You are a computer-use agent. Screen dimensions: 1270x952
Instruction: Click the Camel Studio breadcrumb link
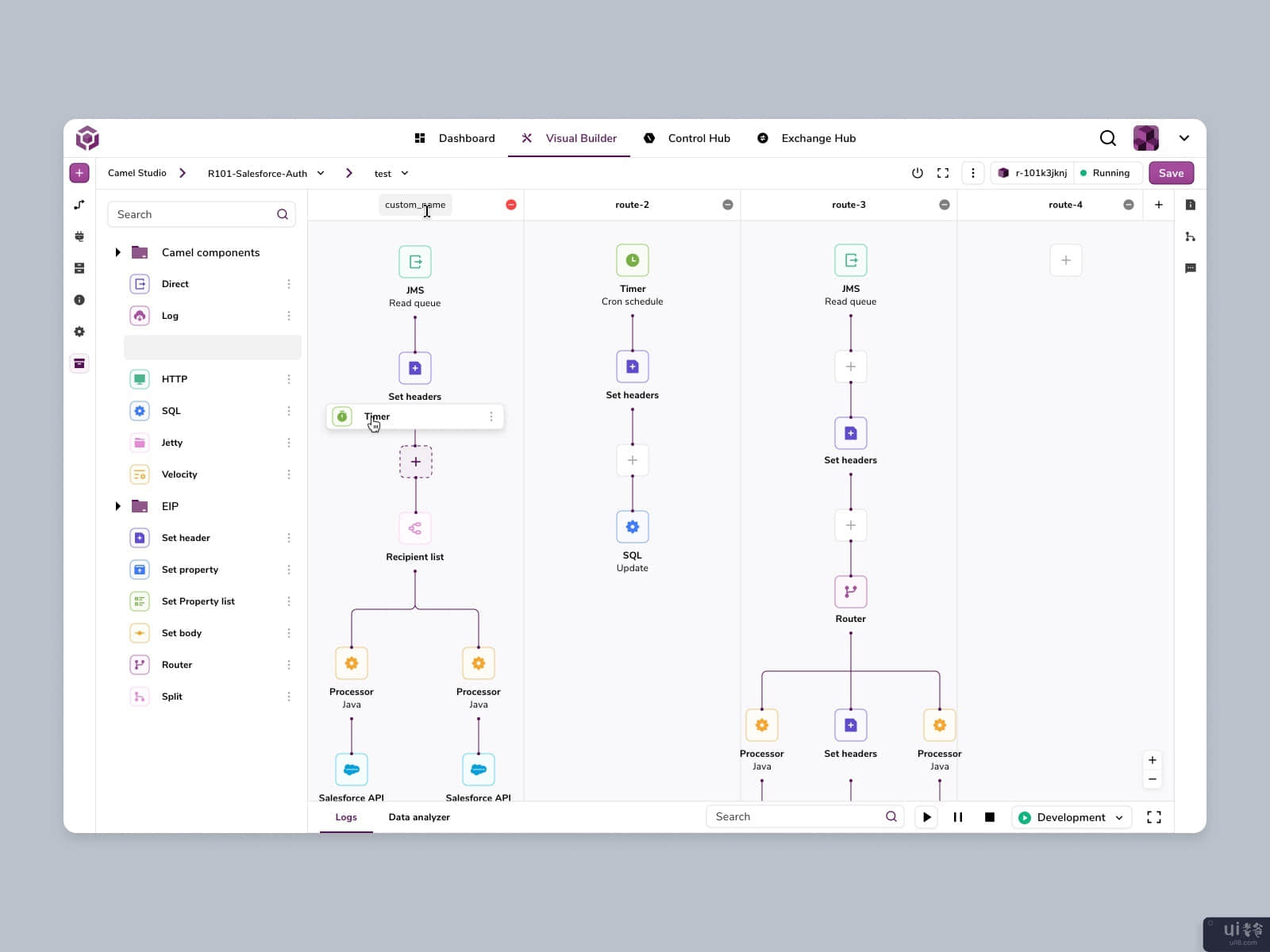click(x=137, y=173)
